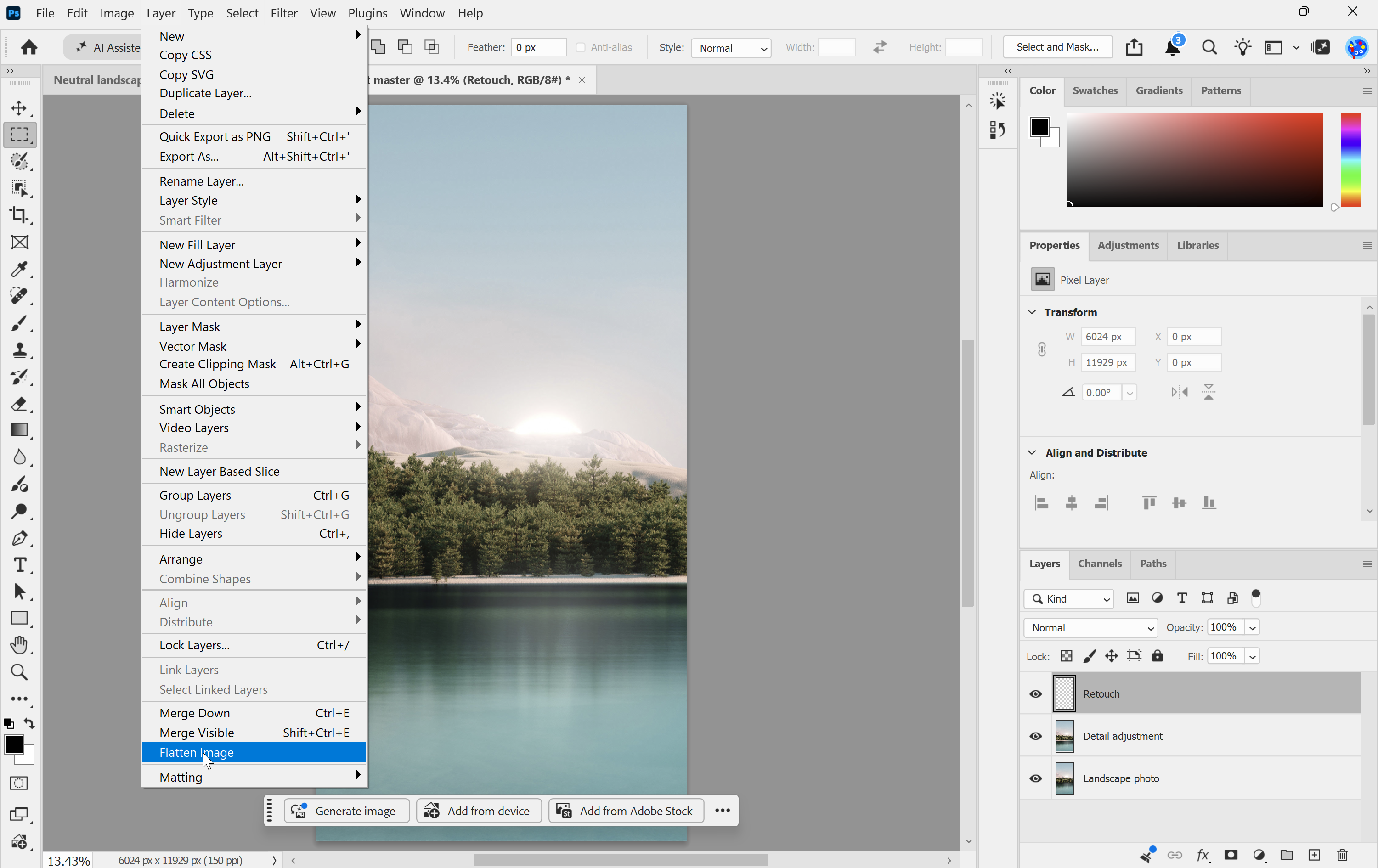Click the Retouch layer thumbnail
Screen dimensions: 1378x868
click(x=1064, y=693)
